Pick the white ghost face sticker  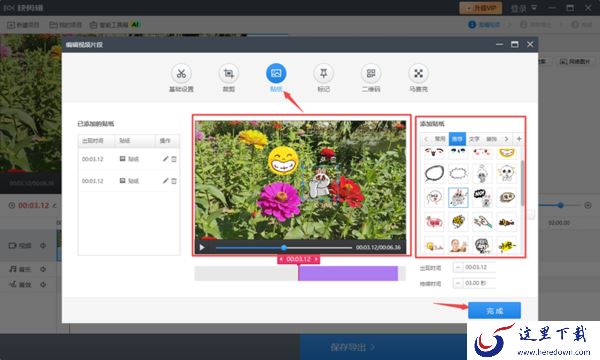click(x=507, y=173)
